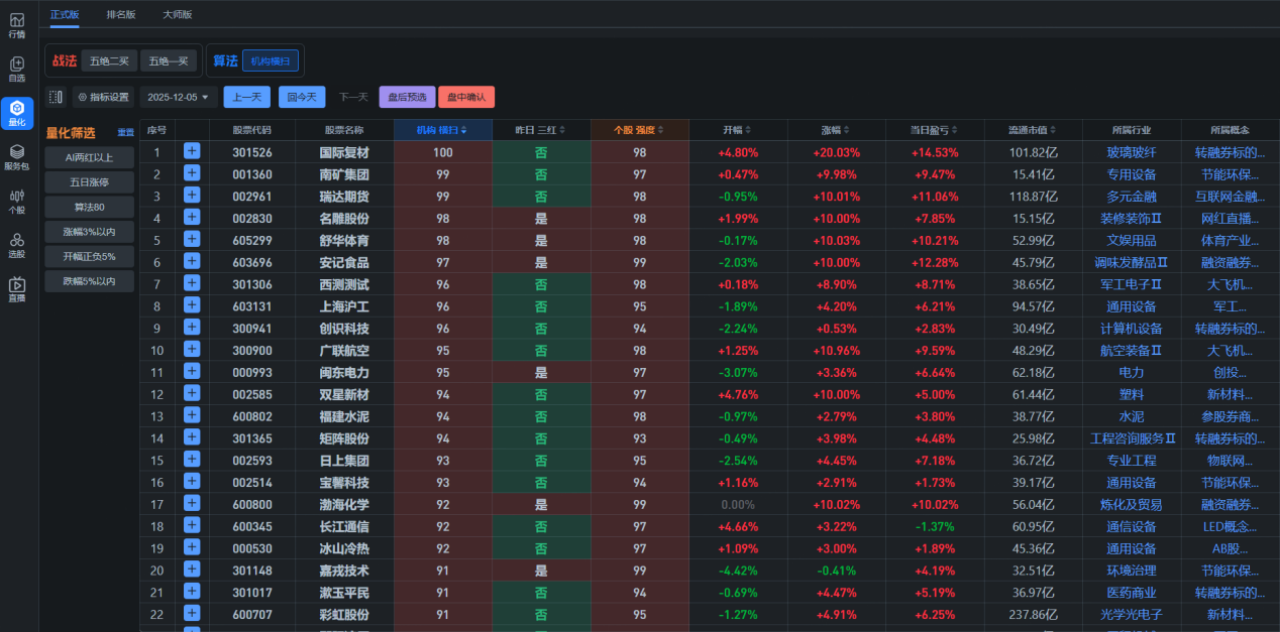Enable the 涨幅3%以内 filter
The image size is (1280, 632).
(89, 232)
